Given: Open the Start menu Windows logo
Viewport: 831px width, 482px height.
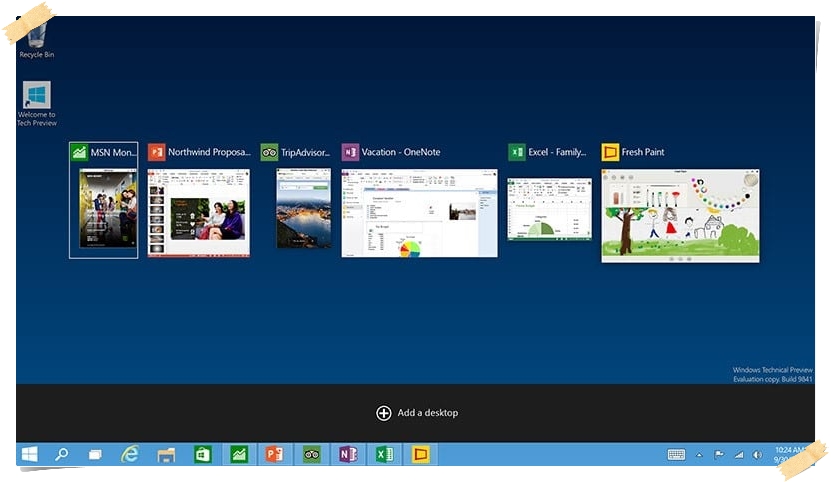Looking at the screenshot, I should (29, 454).
